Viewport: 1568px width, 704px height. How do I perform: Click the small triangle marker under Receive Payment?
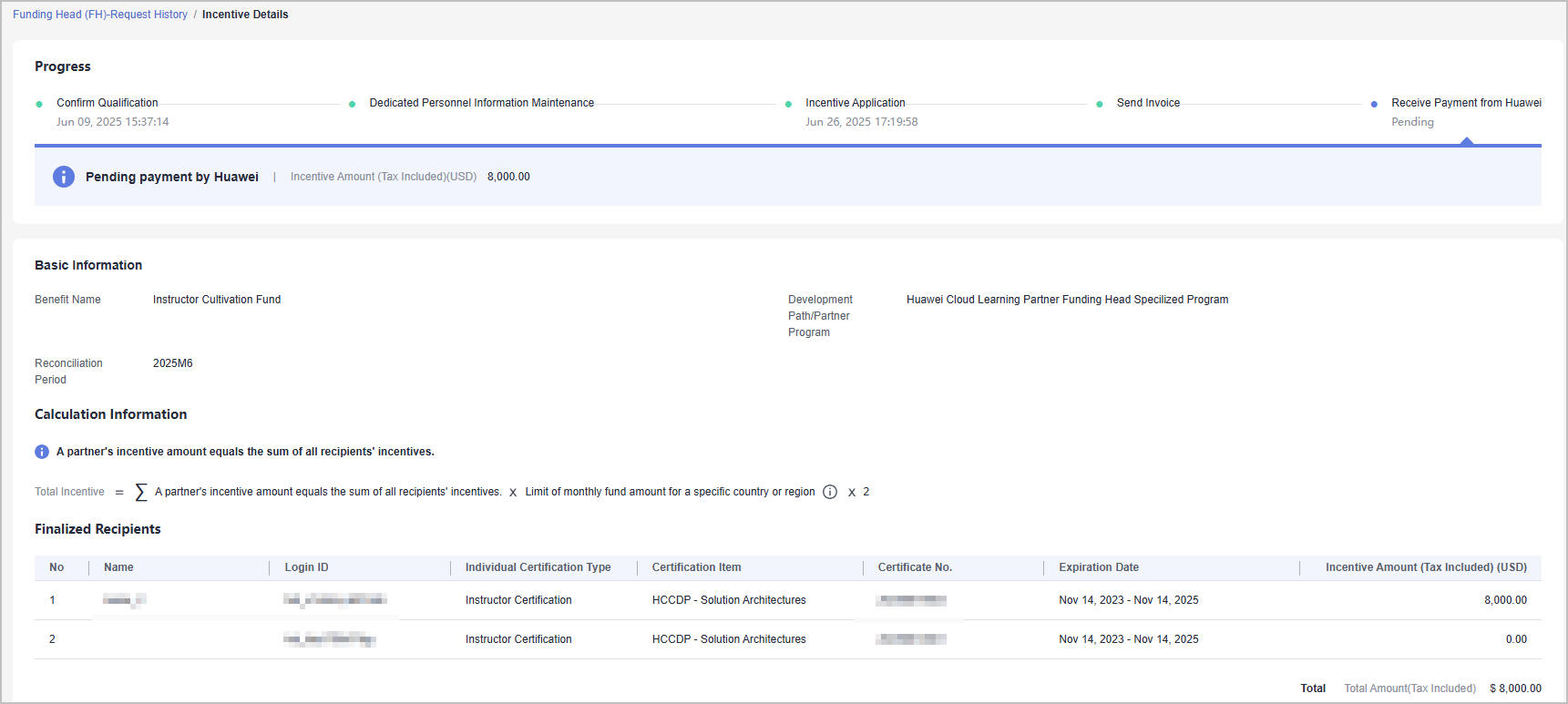point(1466,141)
